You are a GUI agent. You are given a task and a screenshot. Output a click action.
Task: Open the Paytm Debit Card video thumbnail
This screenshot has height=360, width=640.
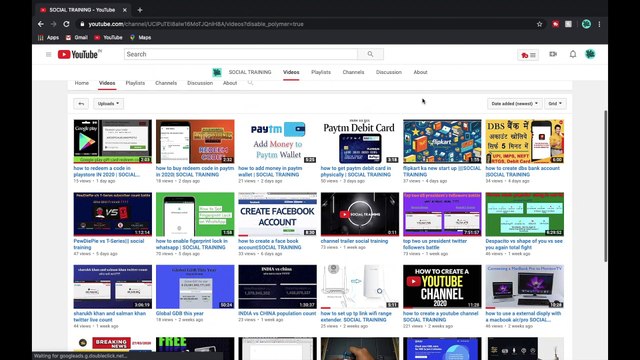(360, 141)
